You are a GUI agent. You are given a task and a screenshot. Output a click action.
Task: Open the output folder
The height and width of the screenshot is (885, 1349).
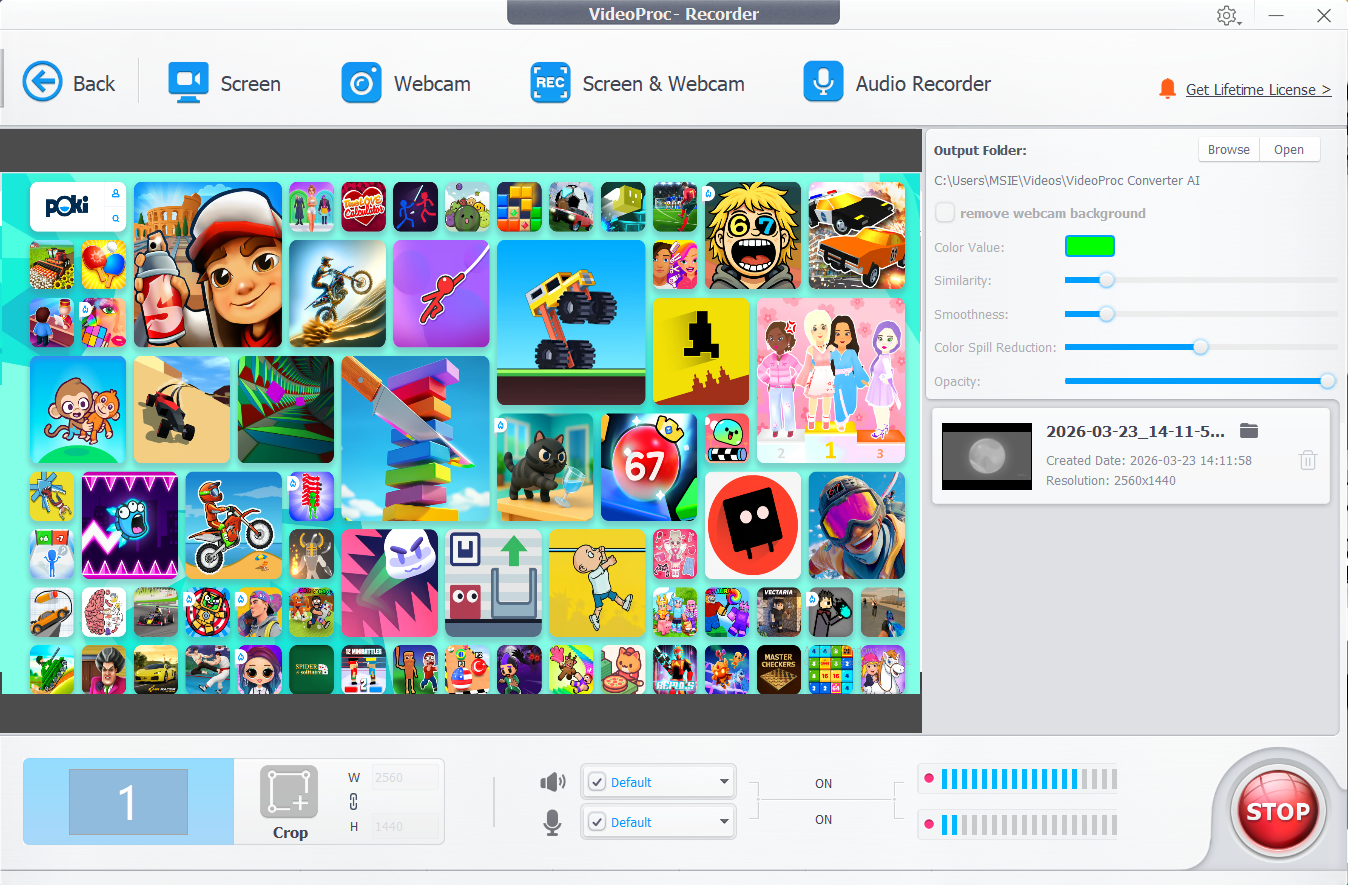1289,150
